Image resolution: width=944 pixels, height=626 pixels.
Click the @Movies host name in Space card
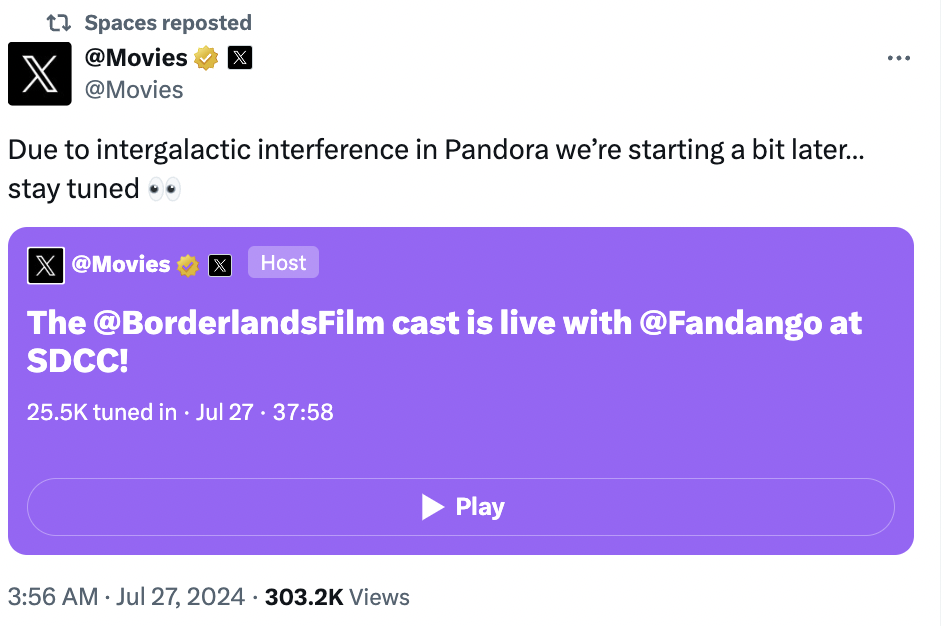[x=121, y=264]
